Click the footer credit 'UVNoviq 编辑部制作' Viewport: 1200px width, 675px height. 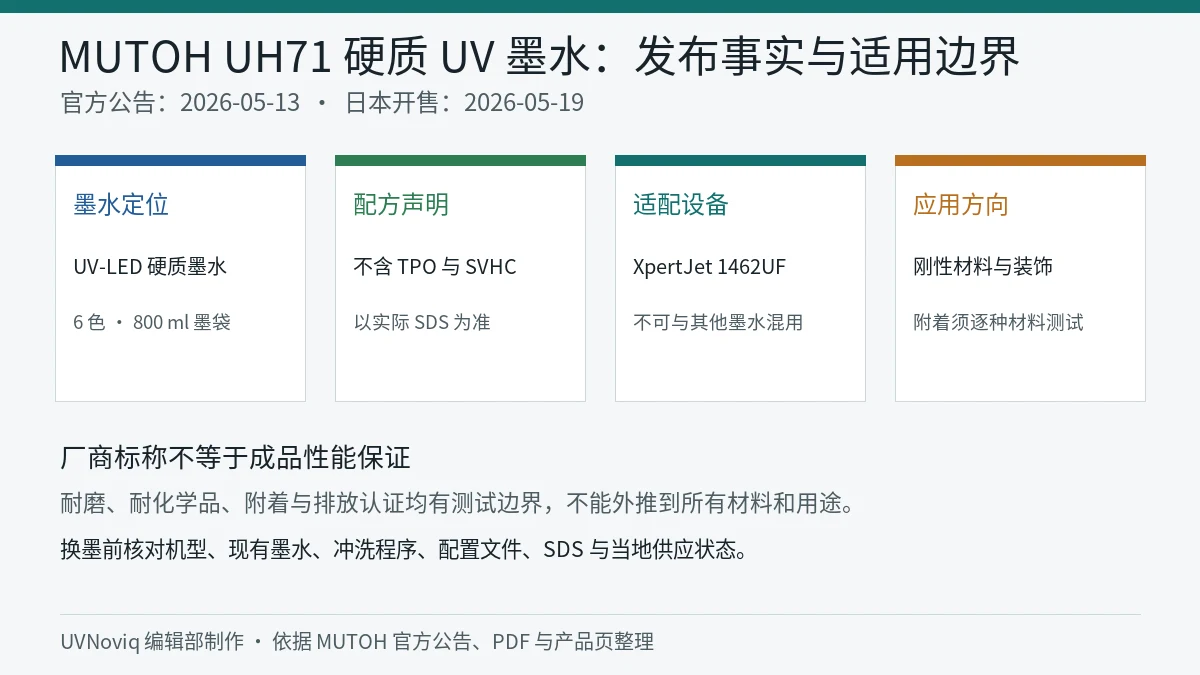[x=152, y=642]
